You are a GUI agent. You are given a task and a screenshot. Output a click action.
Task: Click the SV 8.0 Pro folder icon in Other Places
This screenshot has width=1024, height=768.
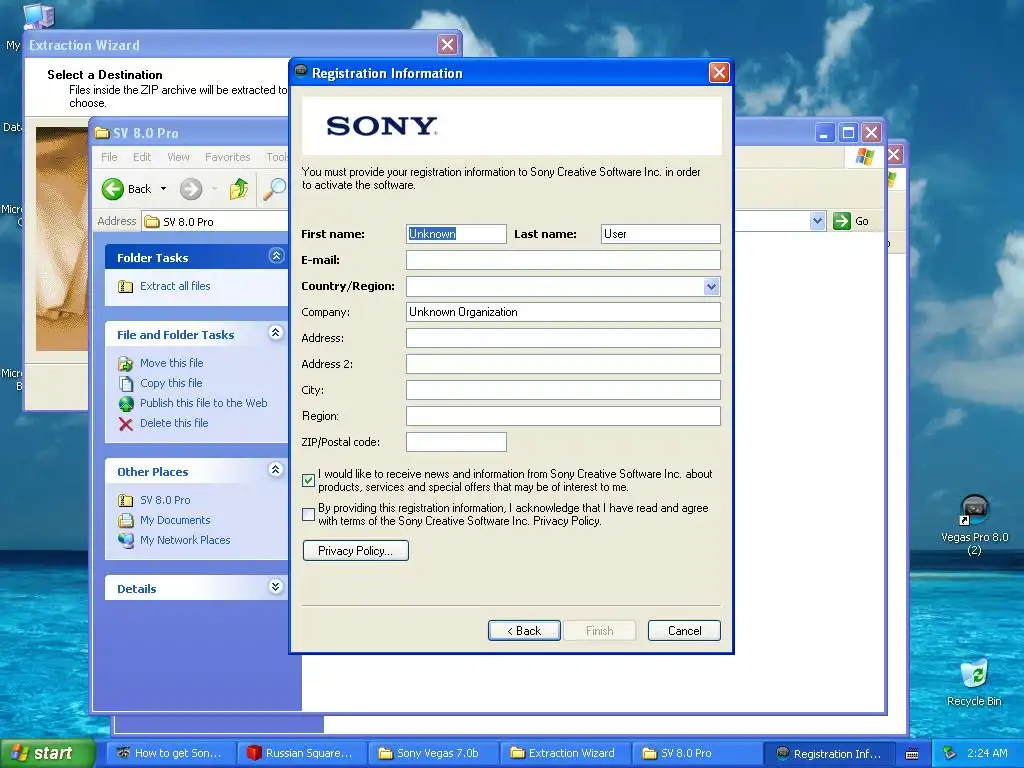click(125, 500)
